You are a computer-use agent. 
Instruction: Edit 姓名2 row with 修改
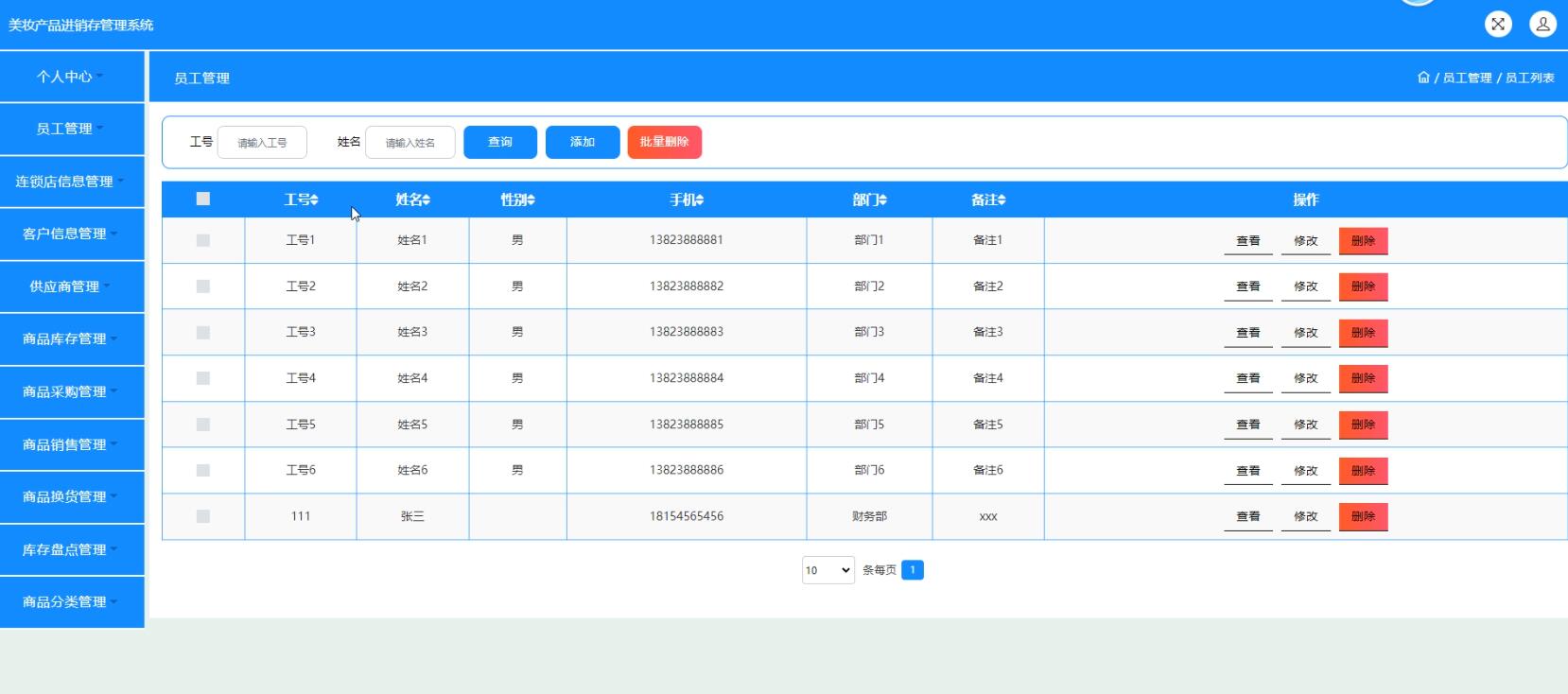click(1306, 286)
